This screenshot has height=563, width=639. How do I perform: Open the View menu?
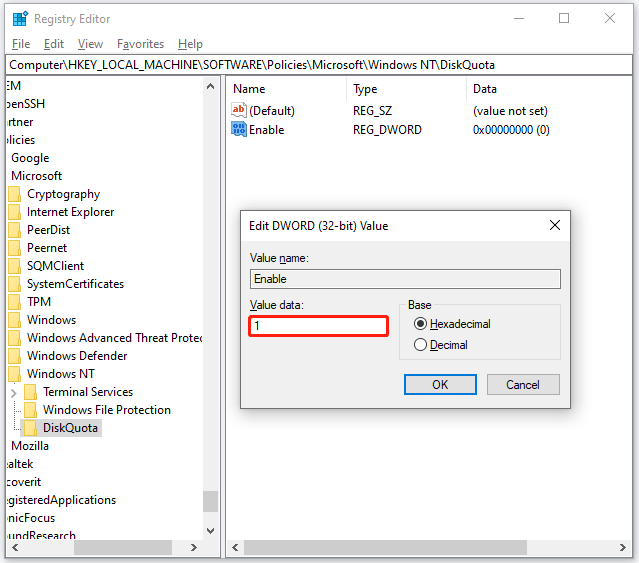[90, 44]
